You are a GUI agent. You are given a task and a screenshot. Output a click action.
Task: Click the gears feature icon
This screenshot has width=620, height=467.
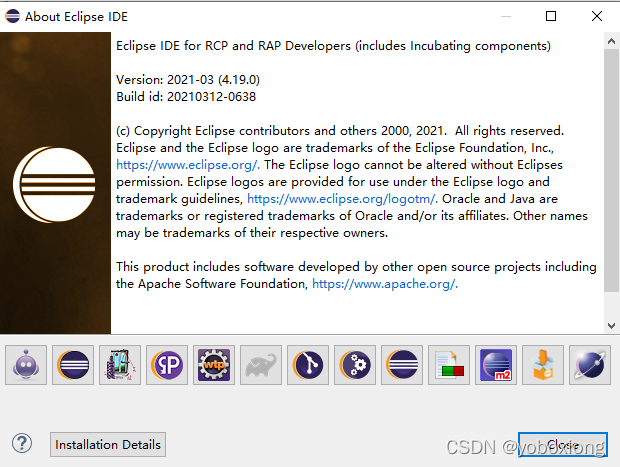tap(355, 365)
